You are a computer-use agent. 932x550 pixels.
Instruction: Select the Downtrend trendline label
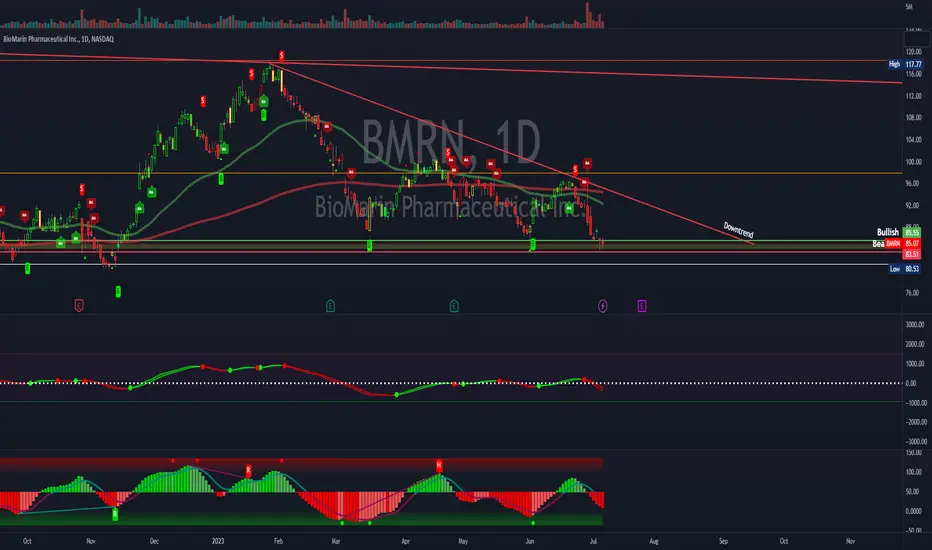[738, 230]
